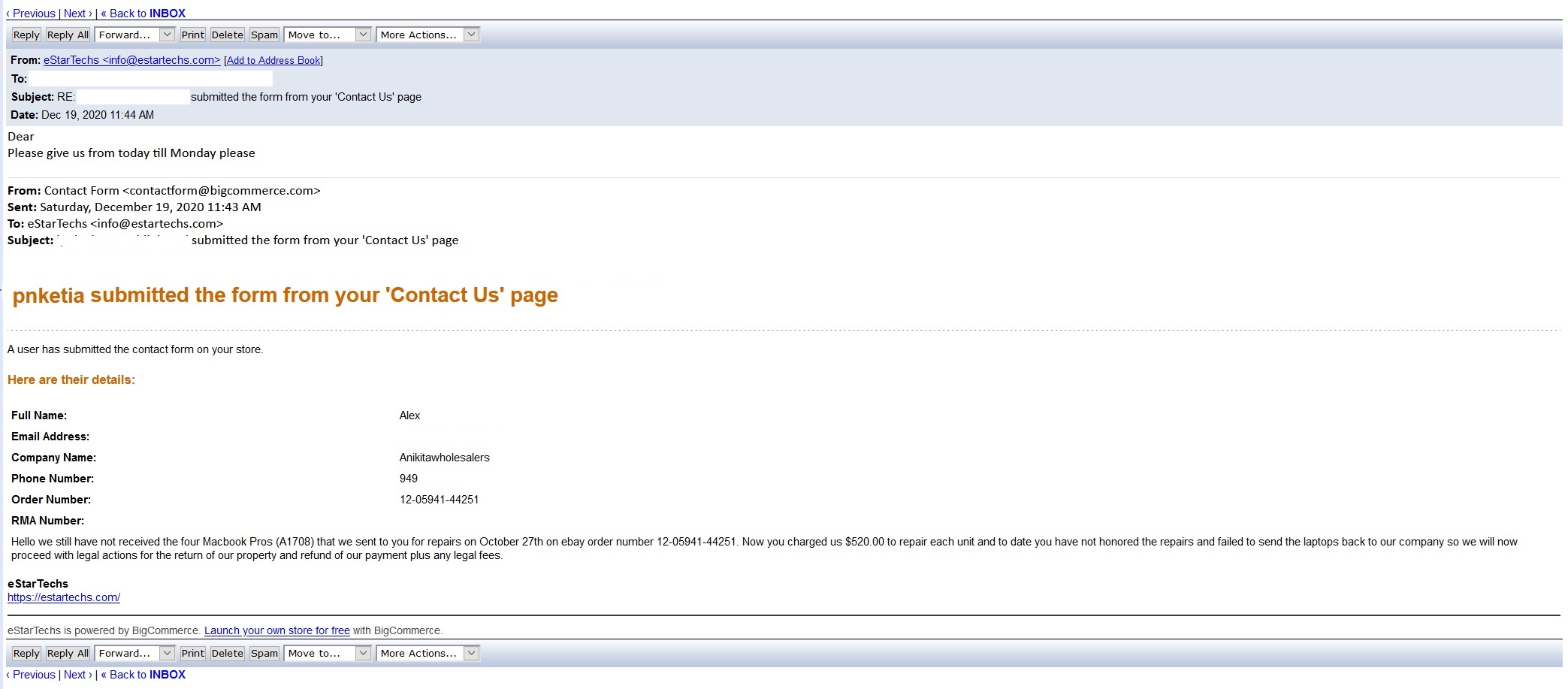The height and width of the screenshot is (689, 1568).
Task: Go to Previous message at top
Action: [31, 14]
